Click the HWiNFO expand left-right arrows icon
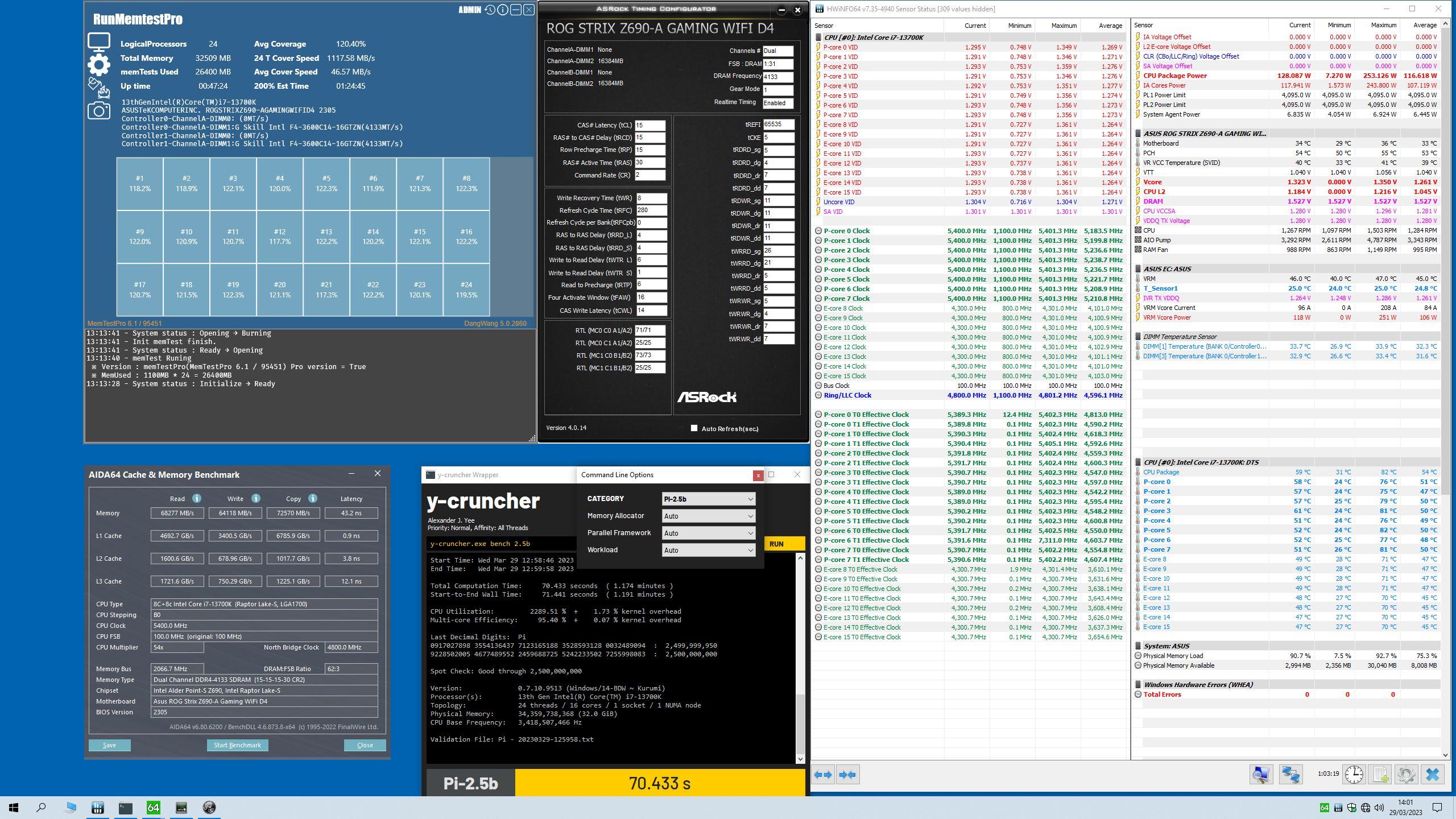 [x=823, y=774]
